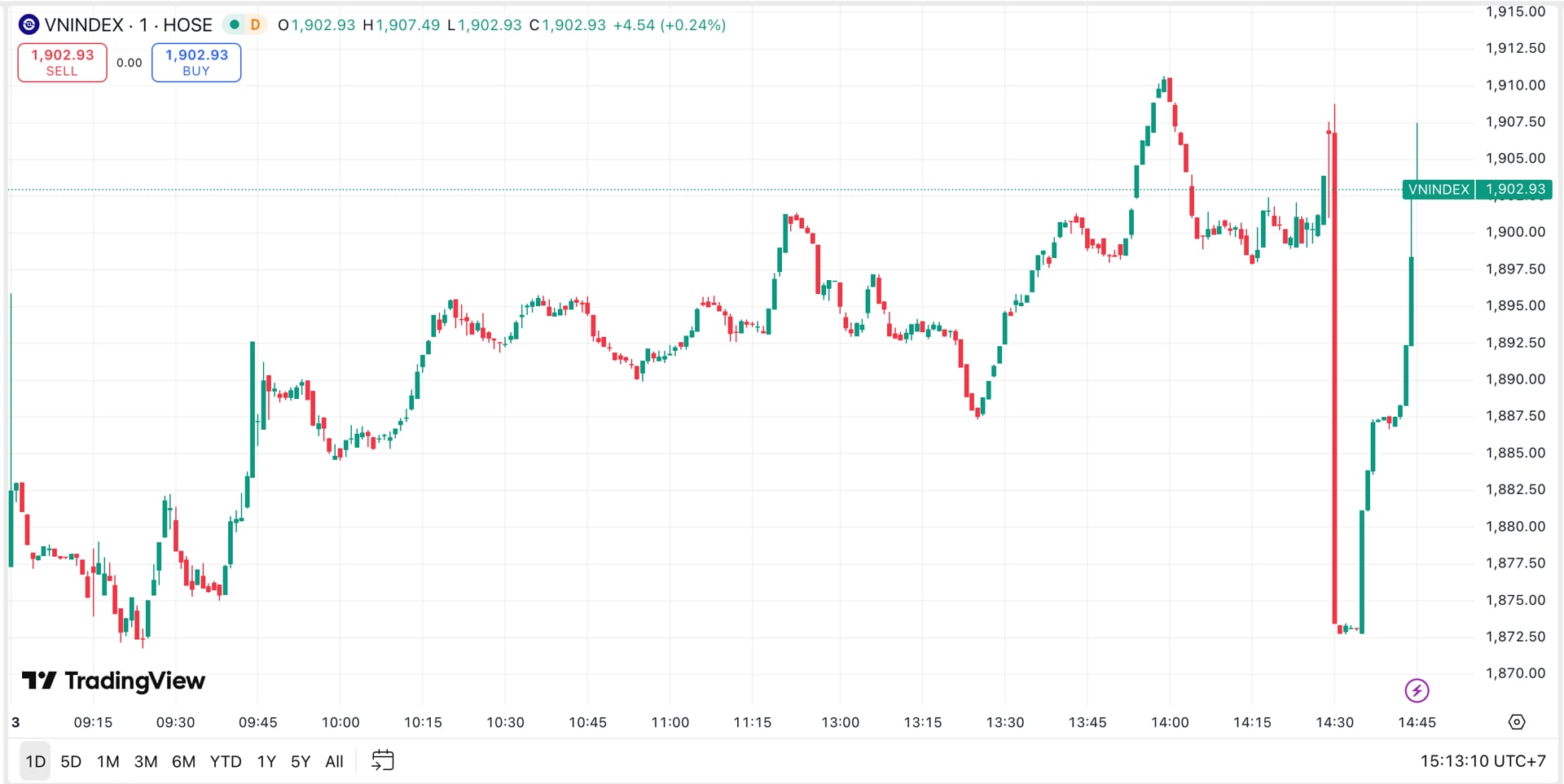The image size is (1564, 784).
Task: Click the purple lightning bolt icon
Action: [1417, 690]
